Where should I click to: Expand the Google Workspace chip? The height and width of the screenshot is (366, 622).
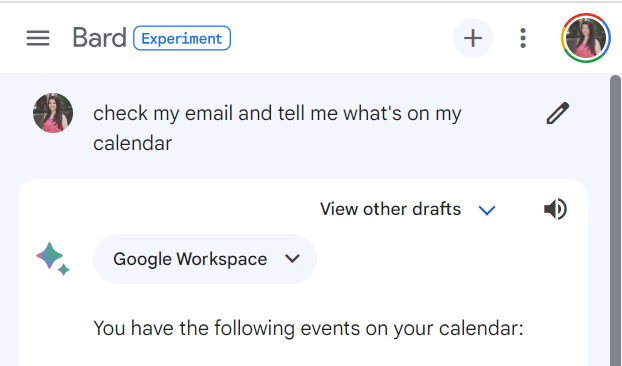pyautogui.click(x=205, y=259)
